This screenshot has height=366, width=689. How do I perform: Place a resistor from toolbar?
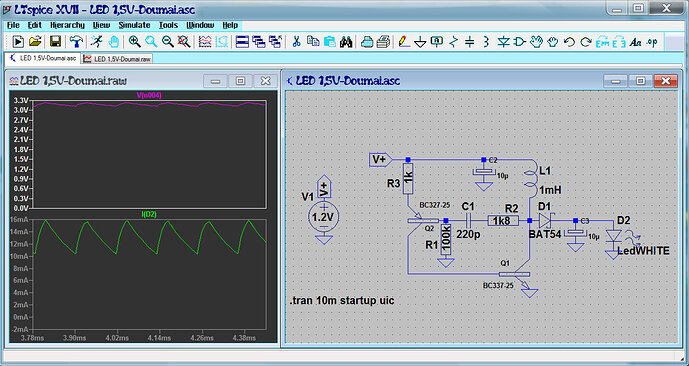click(454, 42)
